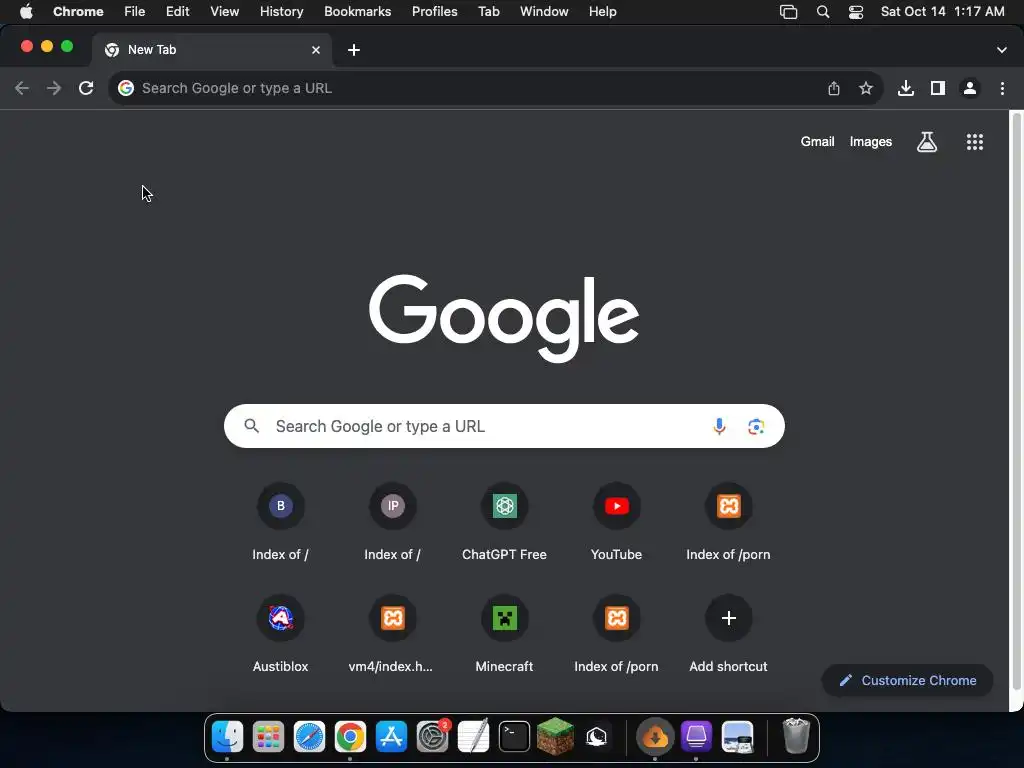Open Finder from the Dock
Screen dimensions: 1024x768
[227, 737]
